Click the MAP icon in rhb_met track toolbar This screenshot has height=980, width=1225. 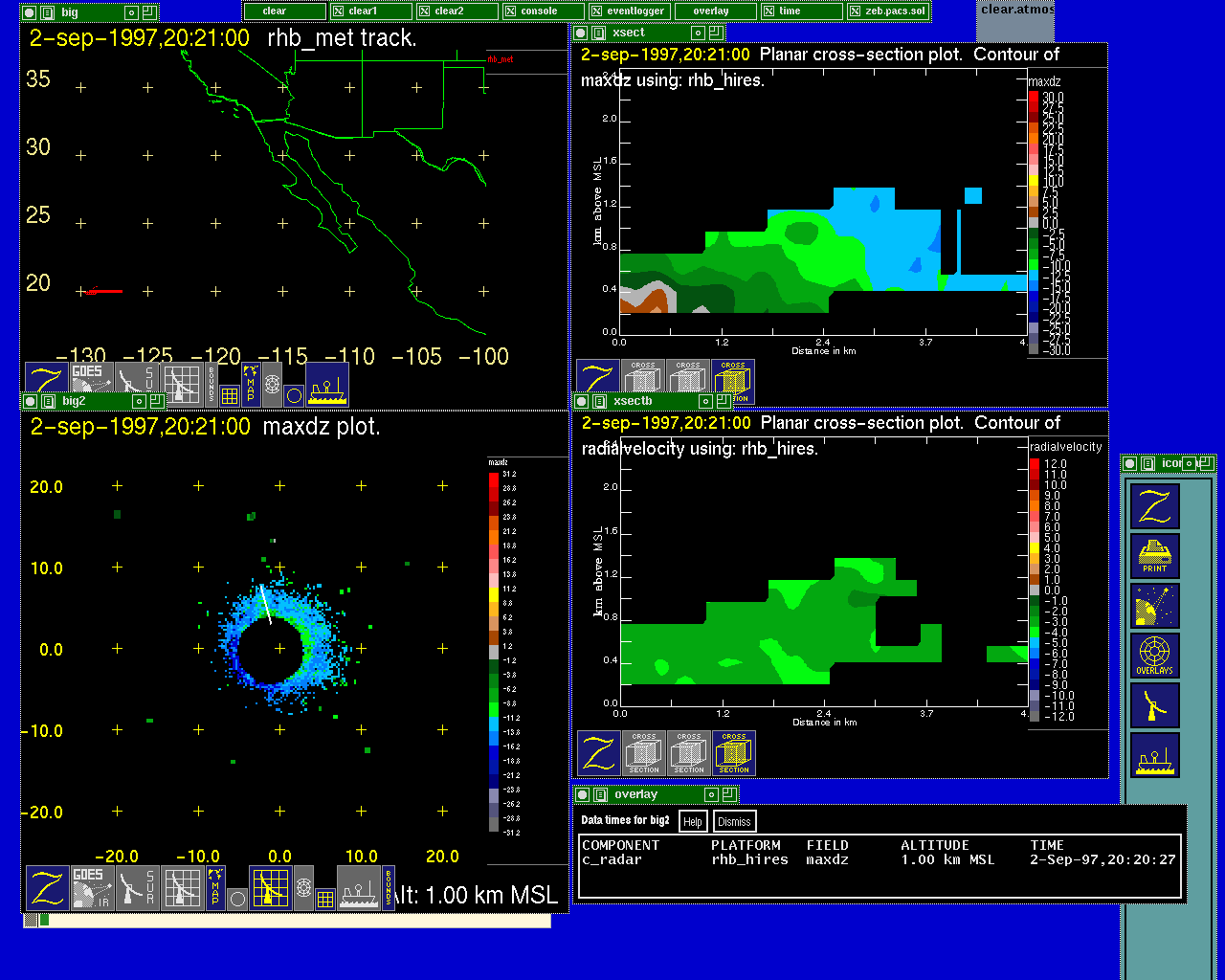(251, 383)
